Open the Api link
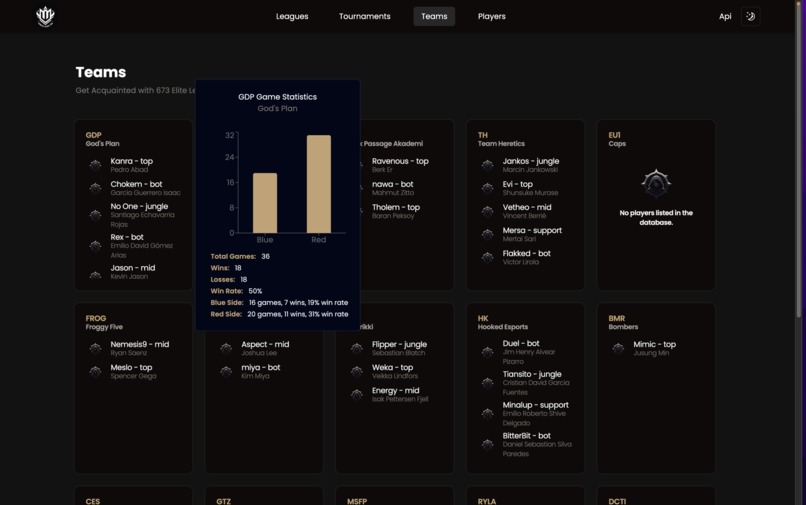This screenshot has height=505, width=806. pos(725,16)
